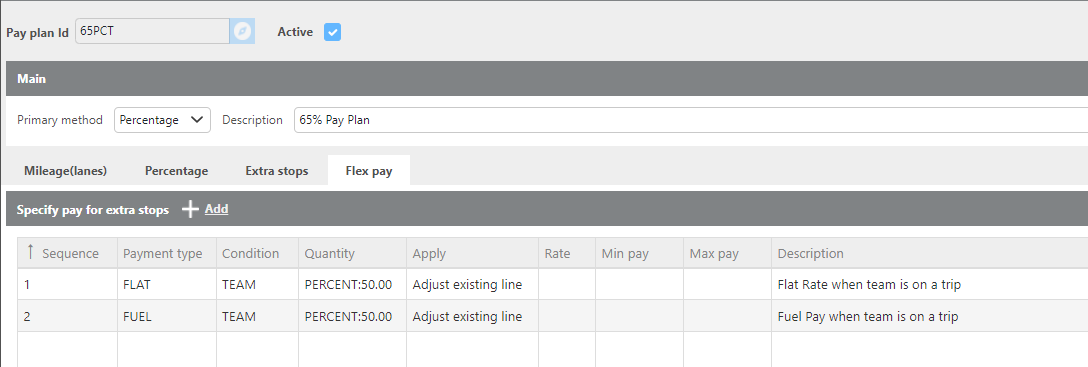Open the Percentage tab
Screen dimensions: 1088x367
click(176, 171)
